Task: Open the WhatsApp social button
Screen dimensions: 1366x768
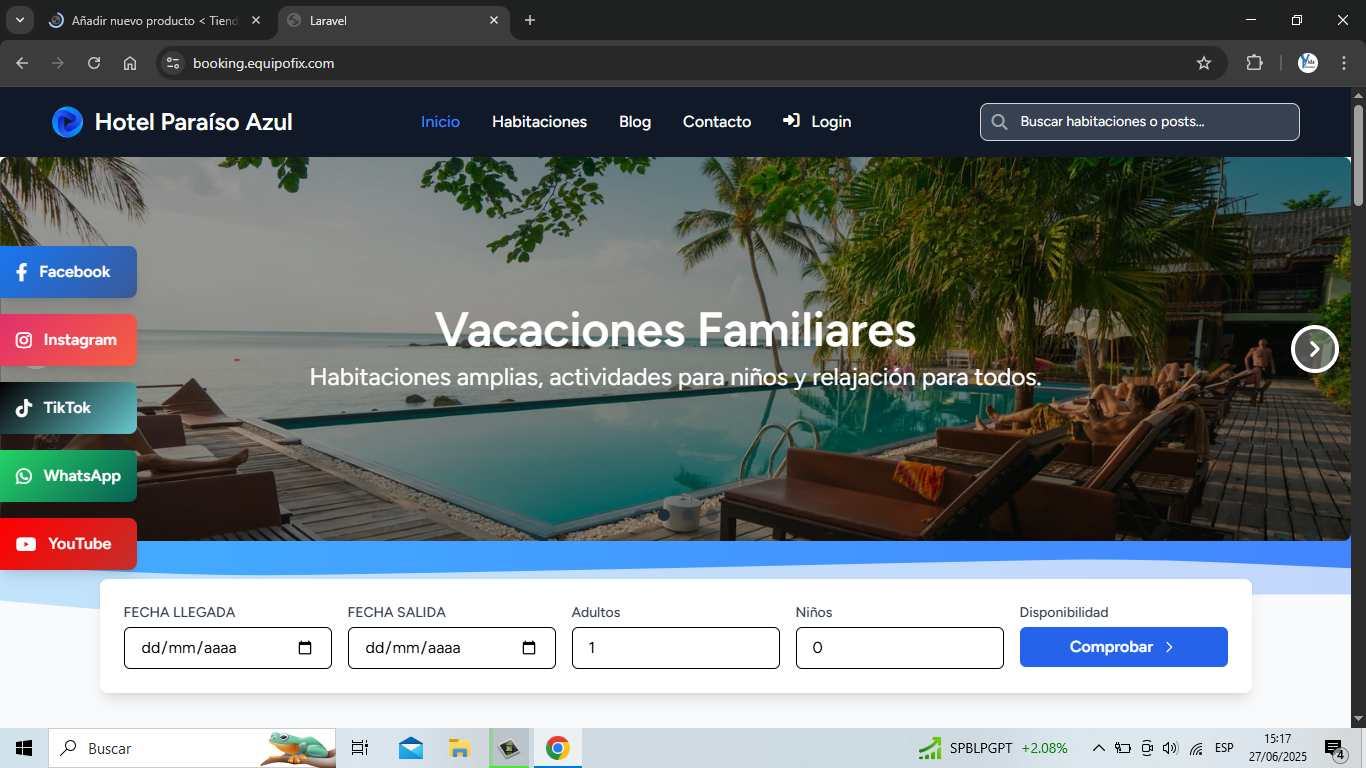Action: point(68,476)
